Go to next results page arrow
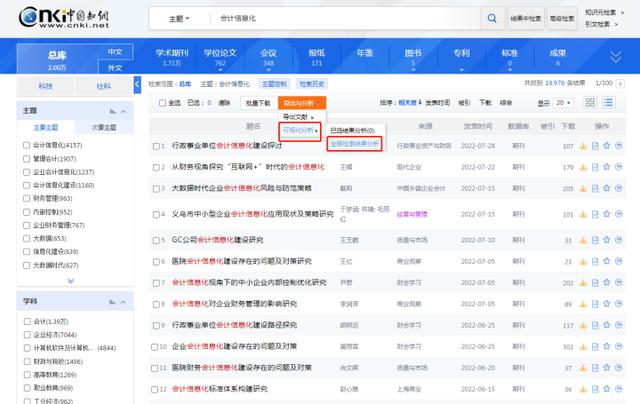640x404 pixels. (x=620, y=84)
